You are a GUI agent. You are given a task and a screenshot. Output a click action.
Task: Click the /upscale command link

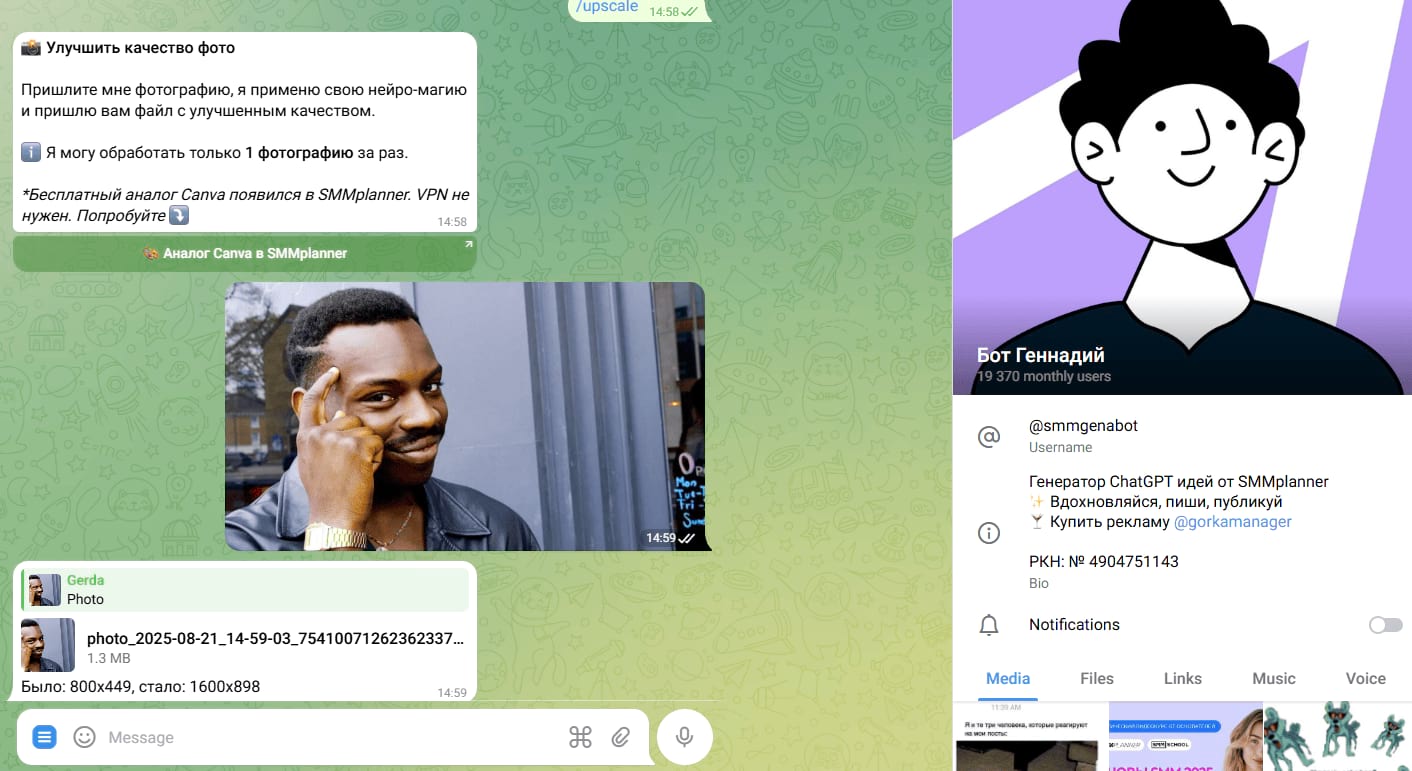coord(607,7)
